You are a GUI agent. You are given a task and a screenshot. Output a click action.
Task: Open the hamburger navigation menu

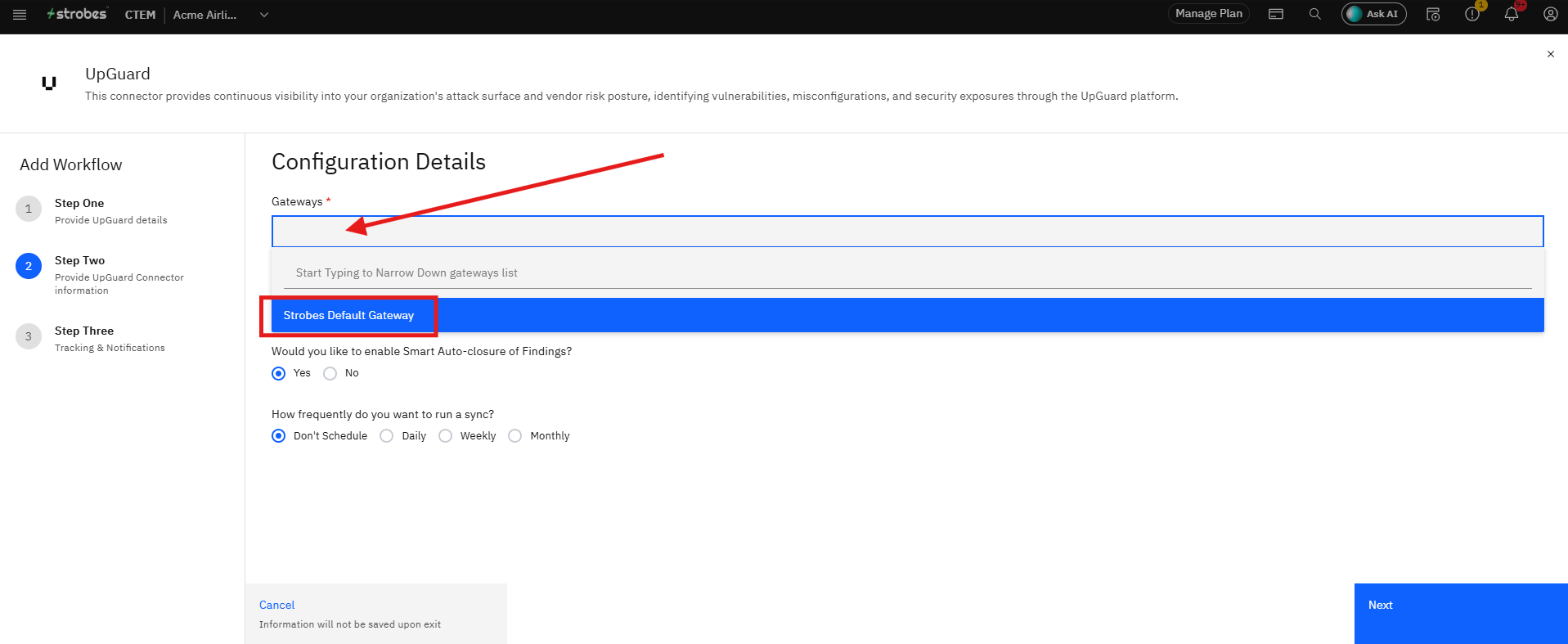point(20,15)
